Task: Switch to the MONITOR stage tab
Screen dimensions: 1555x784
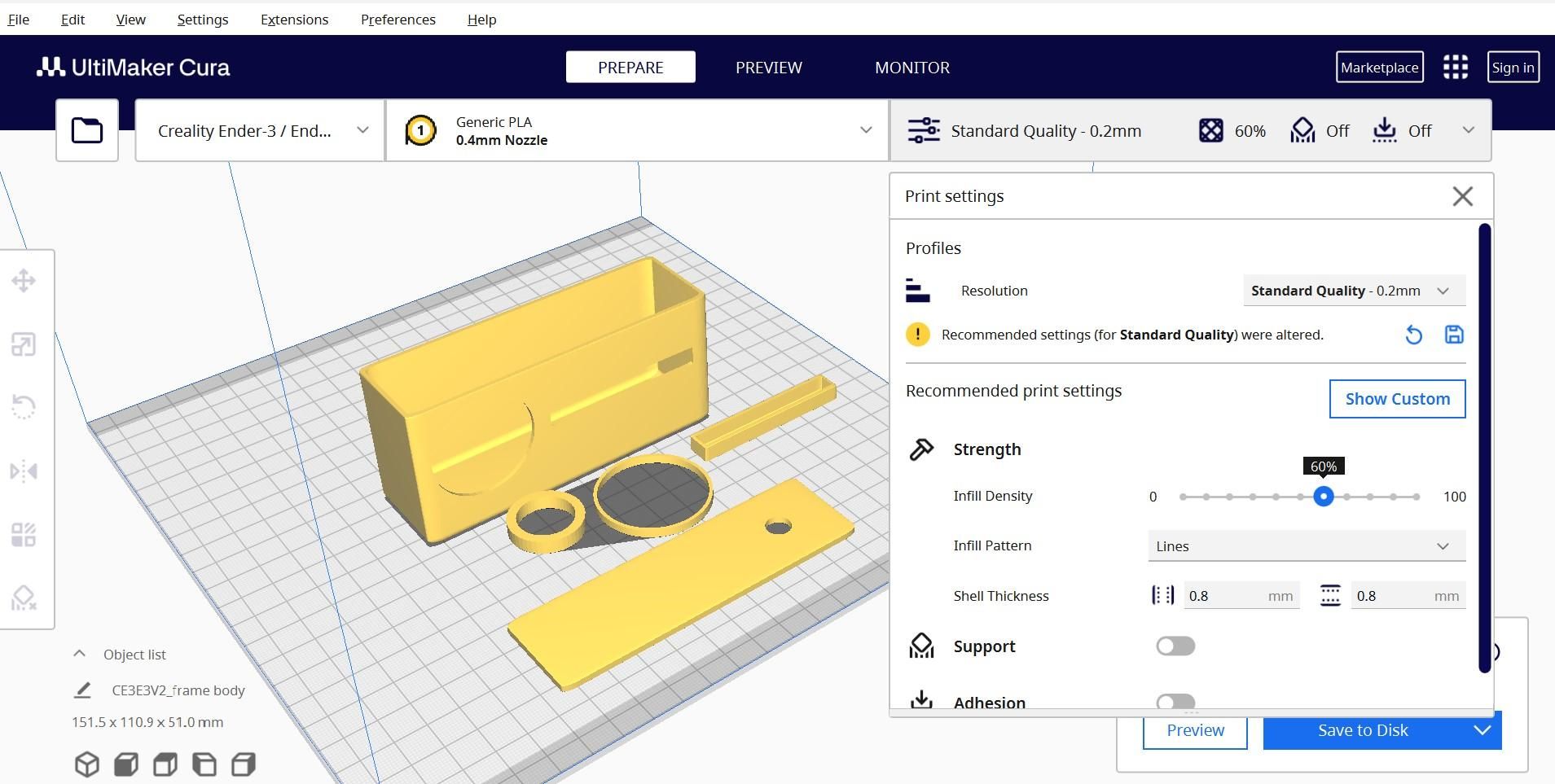Action: pyautogui.click(x=912, y=67)
